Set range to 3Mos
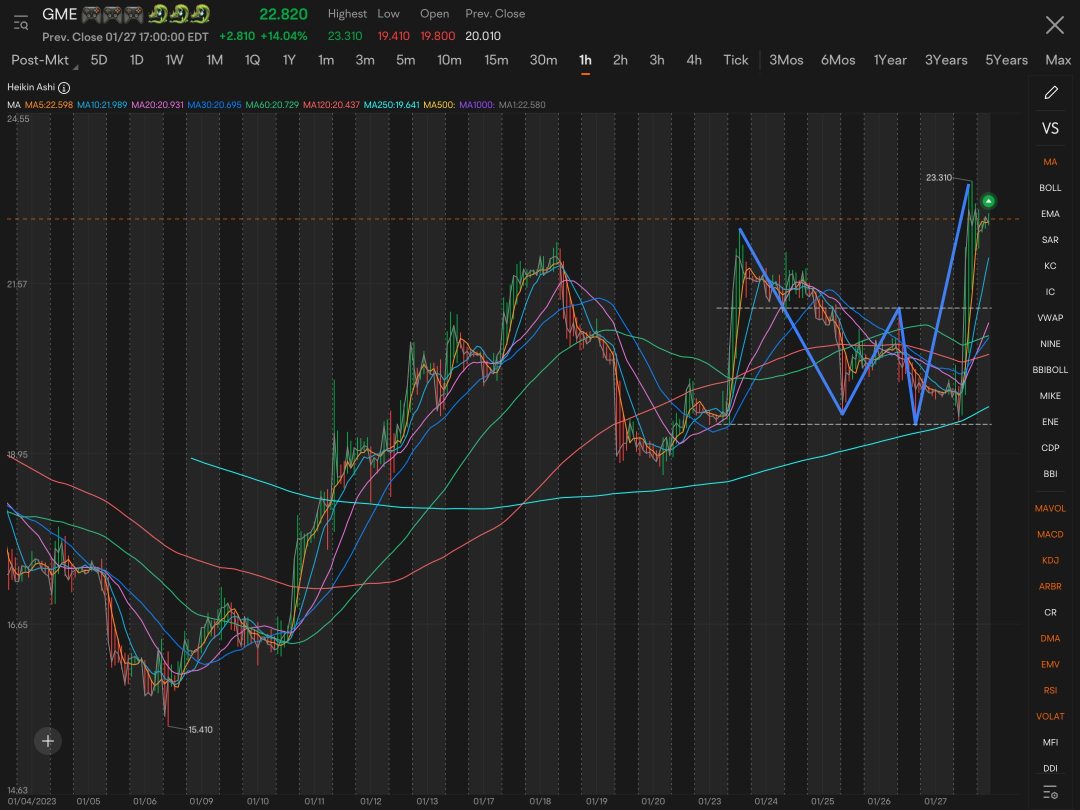The height and width of the screenshot is (810, 1080). pos(786,60)
